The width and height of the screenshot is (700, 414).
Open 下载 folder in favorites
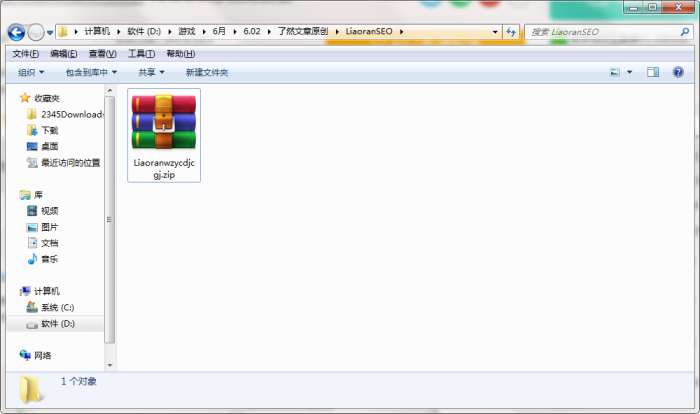tap(50, 130)
